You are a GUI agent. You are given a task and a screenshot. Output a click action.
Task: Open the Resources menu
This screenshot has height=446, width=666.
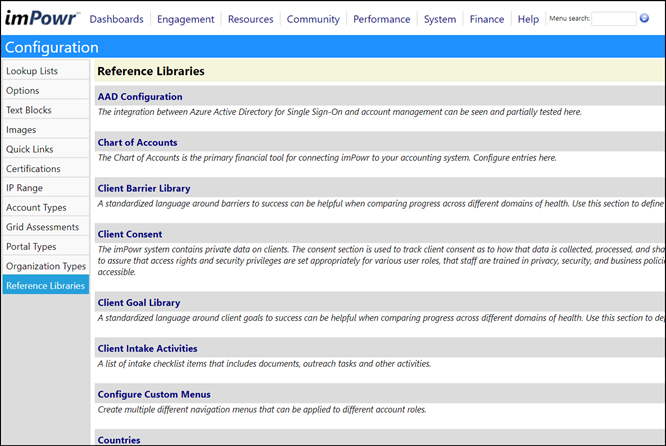251,19
